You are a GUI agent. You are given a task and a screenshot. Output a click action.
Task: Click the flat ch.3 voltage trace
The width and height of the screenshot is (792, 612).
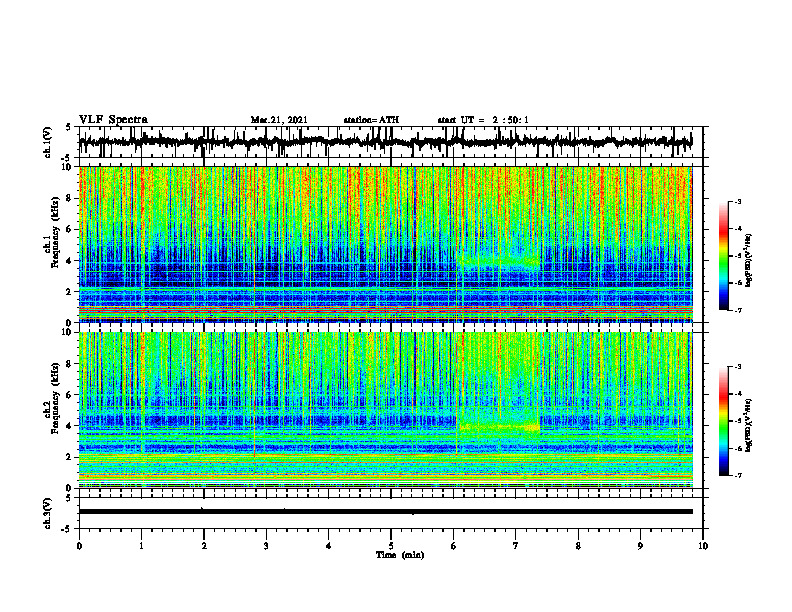[385, 512]
